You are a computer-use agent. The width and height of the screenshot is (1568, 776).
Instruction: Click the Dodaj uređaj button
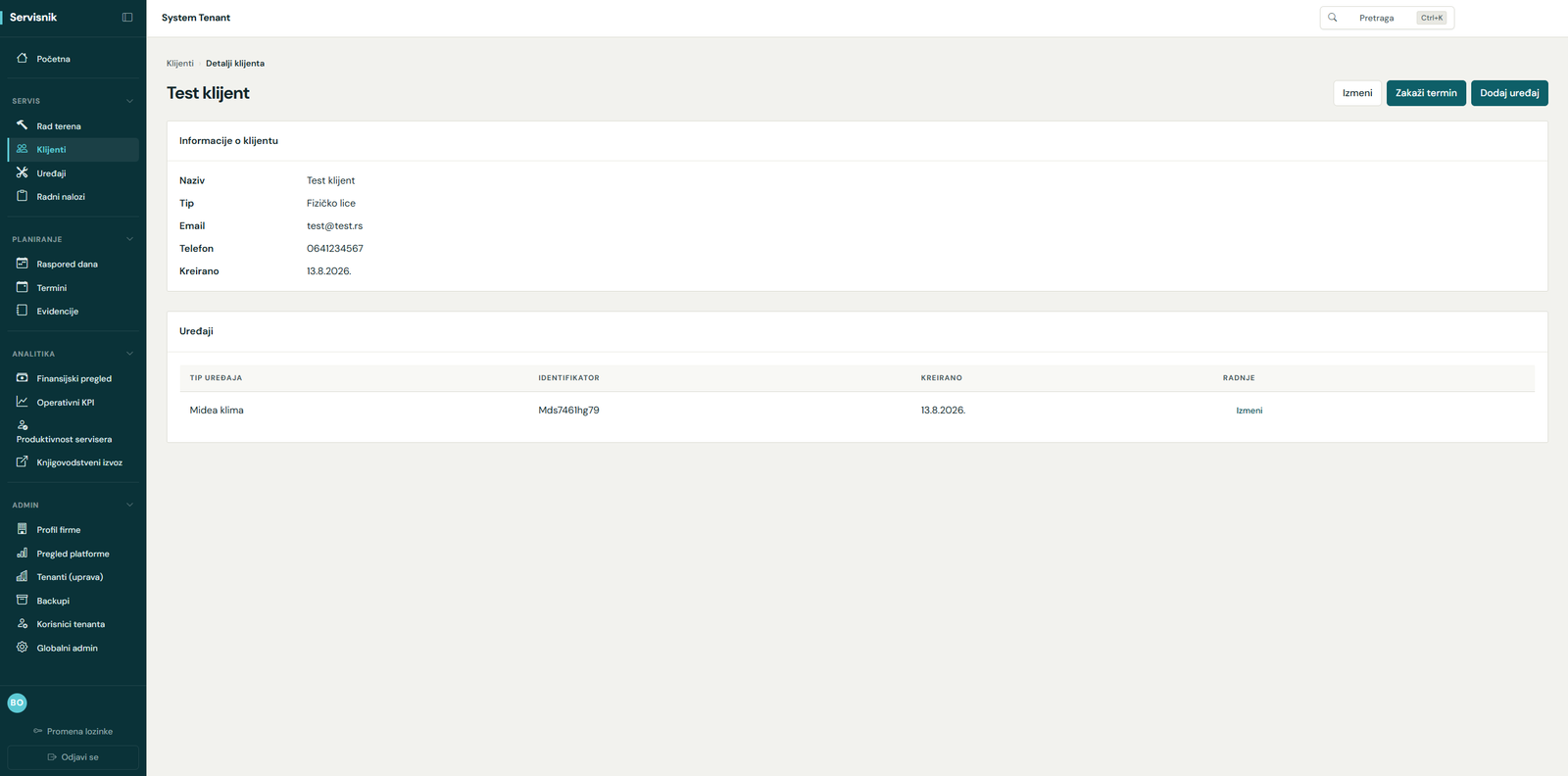(x=1509, y=93)
